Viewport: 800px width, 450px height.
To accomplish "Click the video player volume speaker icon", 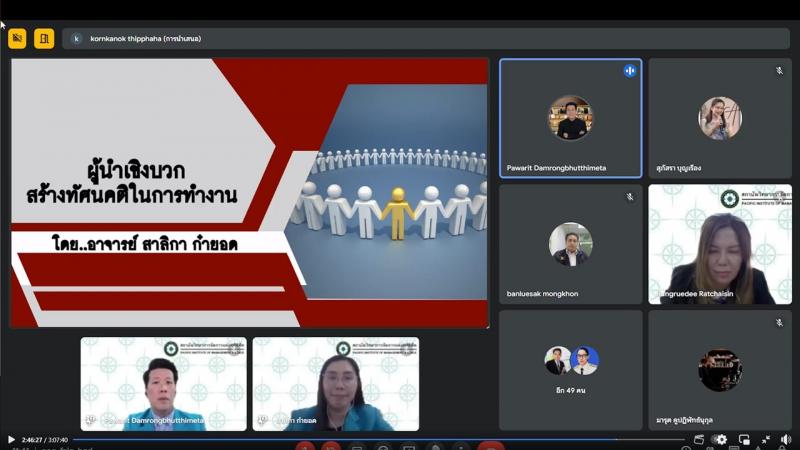I will [786, 439].
